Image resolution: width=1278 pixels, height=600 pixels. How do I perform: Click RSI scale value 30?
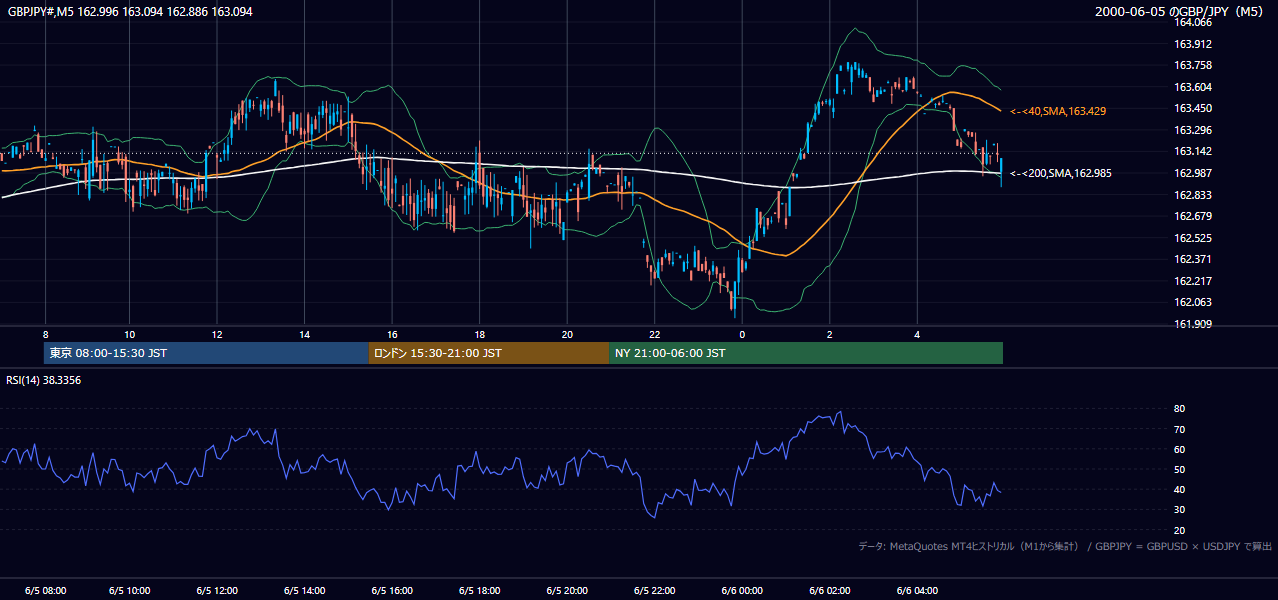pyautogui.click(x=1179, y=510)
